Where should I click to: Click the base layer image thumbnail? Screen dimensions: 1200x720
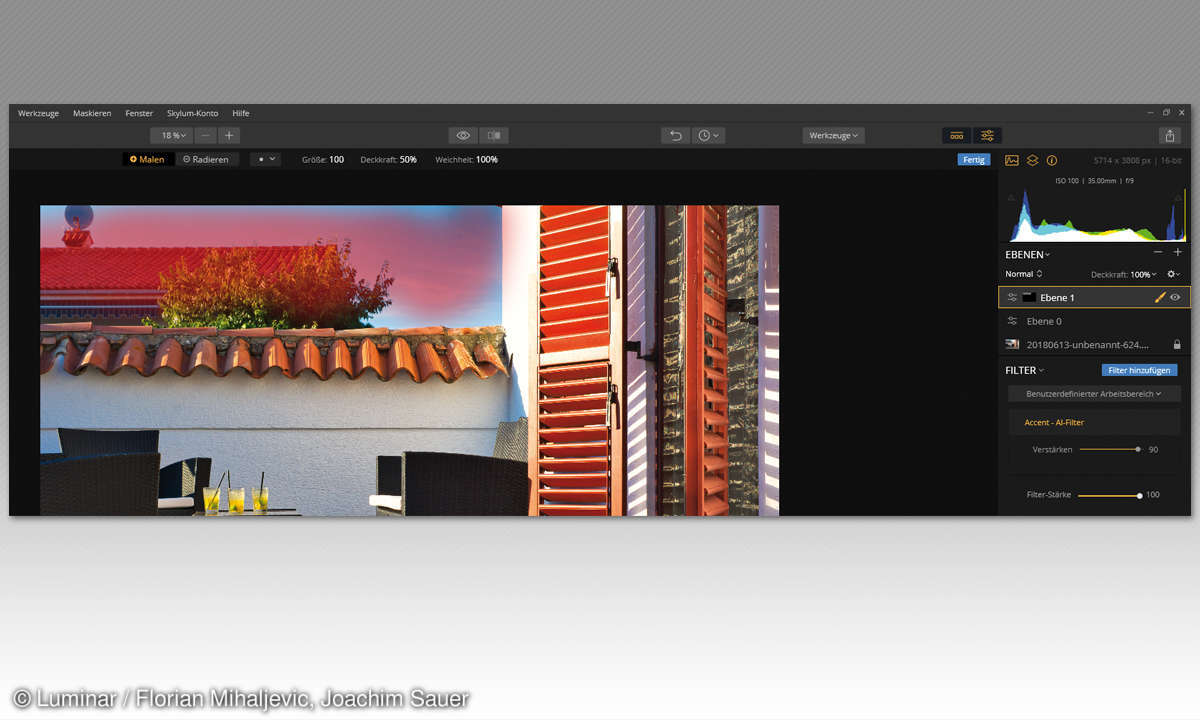[x=1012, y=344]
